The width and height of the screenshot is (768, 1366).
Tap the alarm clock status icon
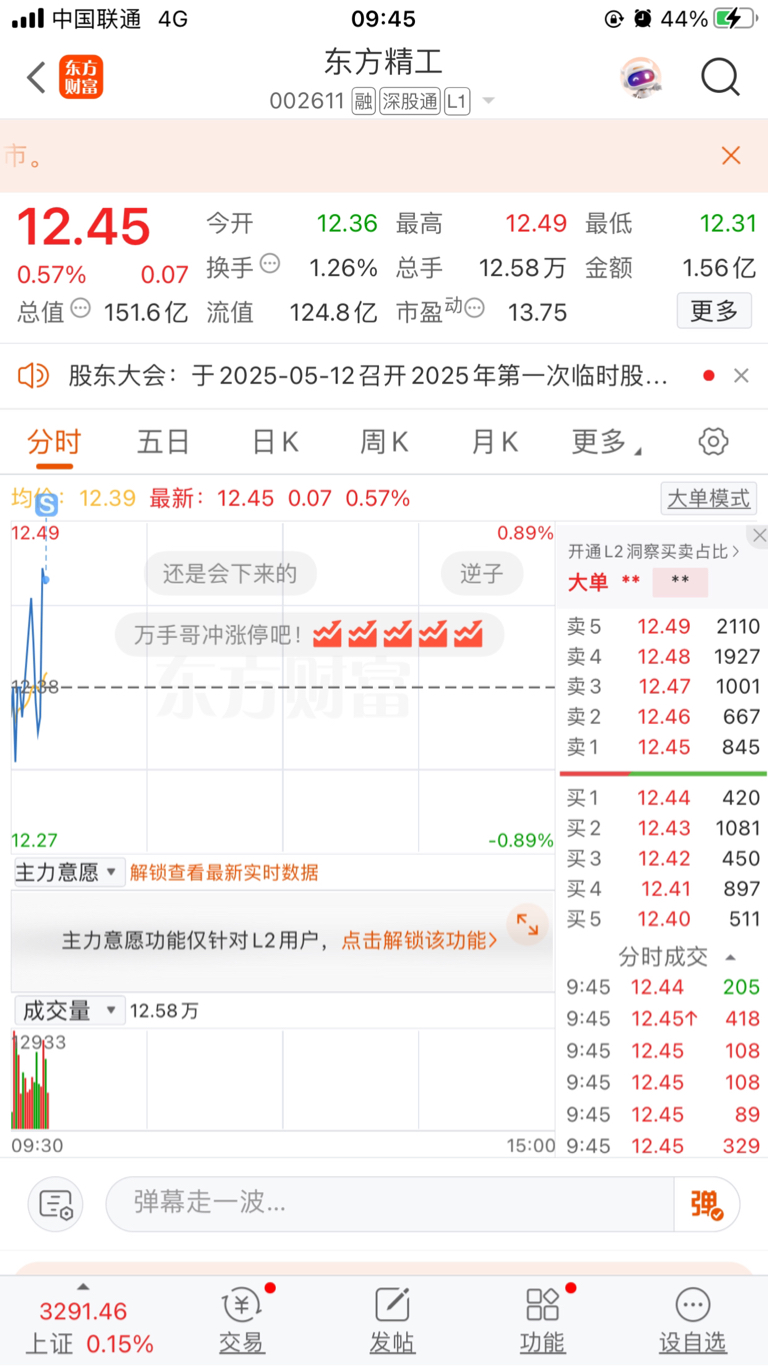[643, 18]
